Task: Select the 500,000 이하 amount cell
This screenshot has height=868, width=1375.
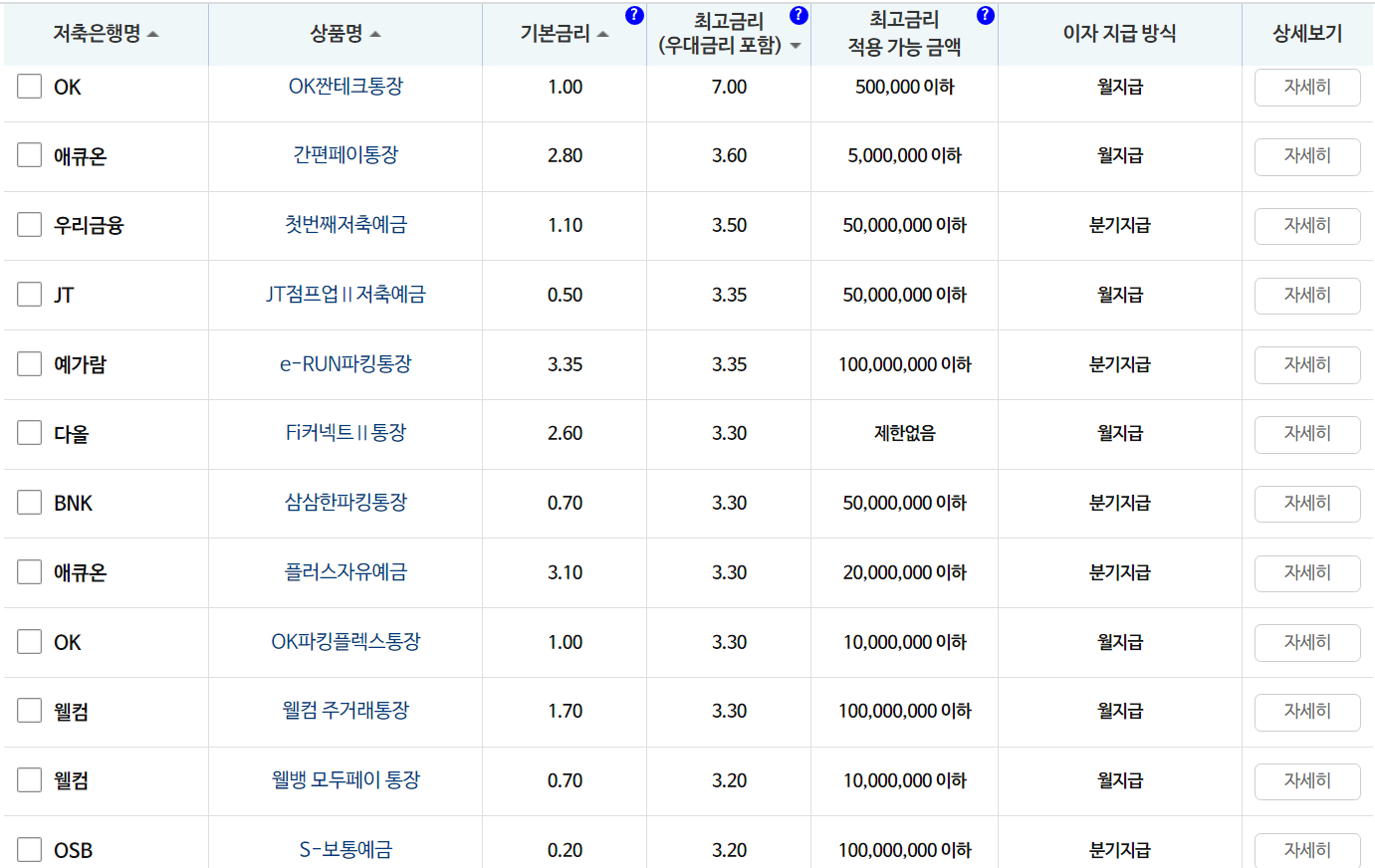Action: (x=904, y=88)
